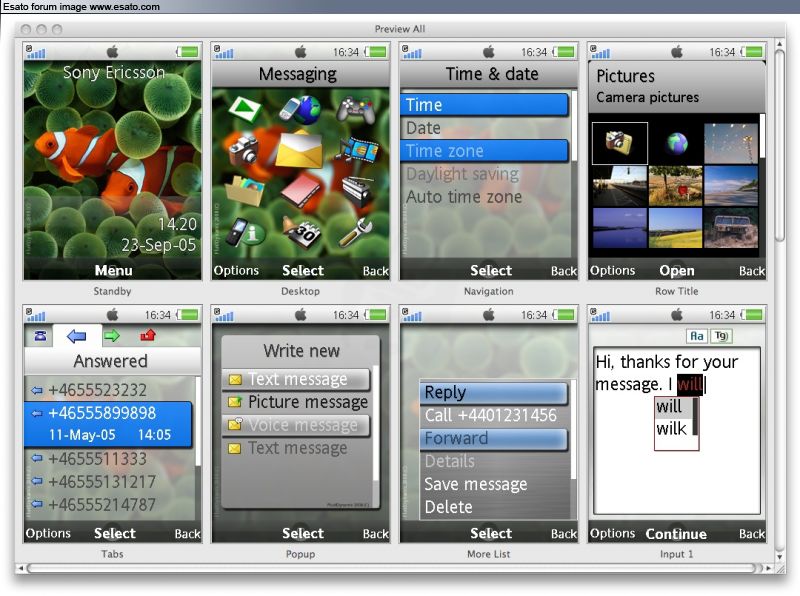Select first Text message entry in popup
The image size is (800, 596).
pos(296,379)
